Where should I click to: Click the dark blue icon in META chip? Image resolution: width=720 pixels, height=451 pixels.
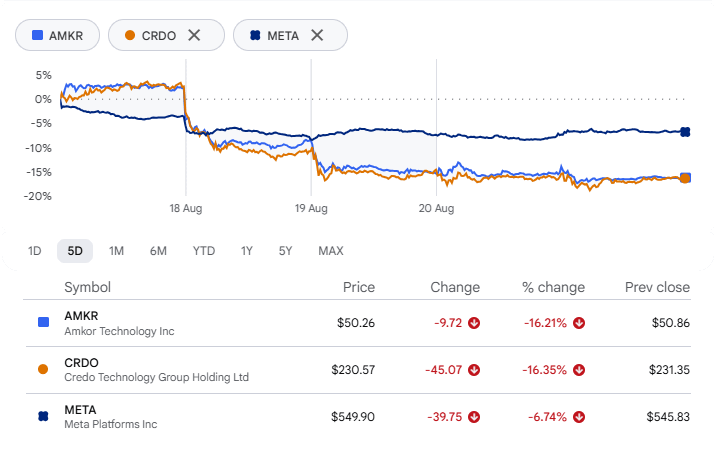[x=255, y=35]
